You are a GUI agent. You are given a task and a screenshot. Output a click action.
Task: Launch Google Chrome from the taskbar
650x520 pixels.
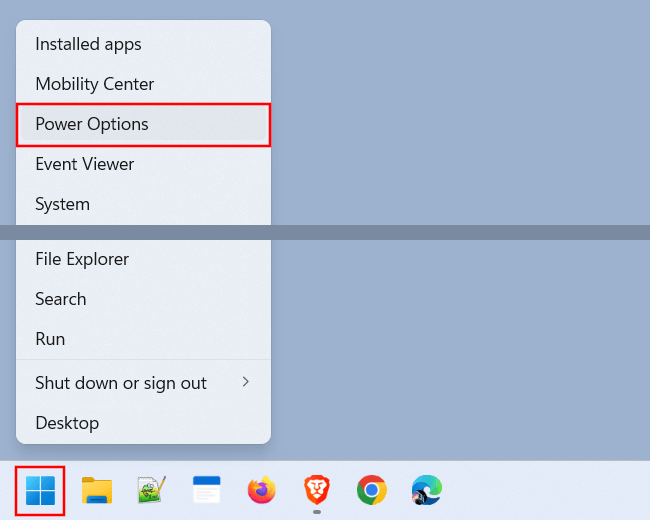pos(372,490)
